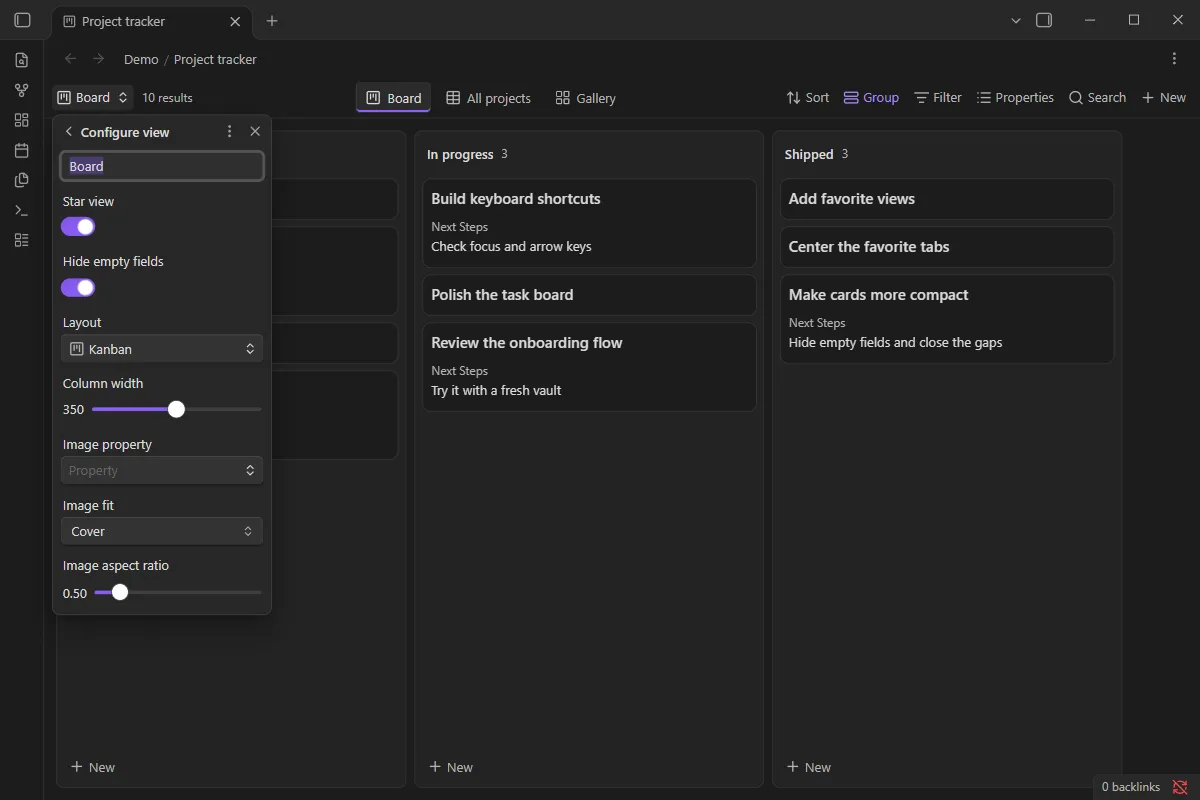Open command palette icon in the ribbon
The image size is (1200, 800).
coord(22,210)
